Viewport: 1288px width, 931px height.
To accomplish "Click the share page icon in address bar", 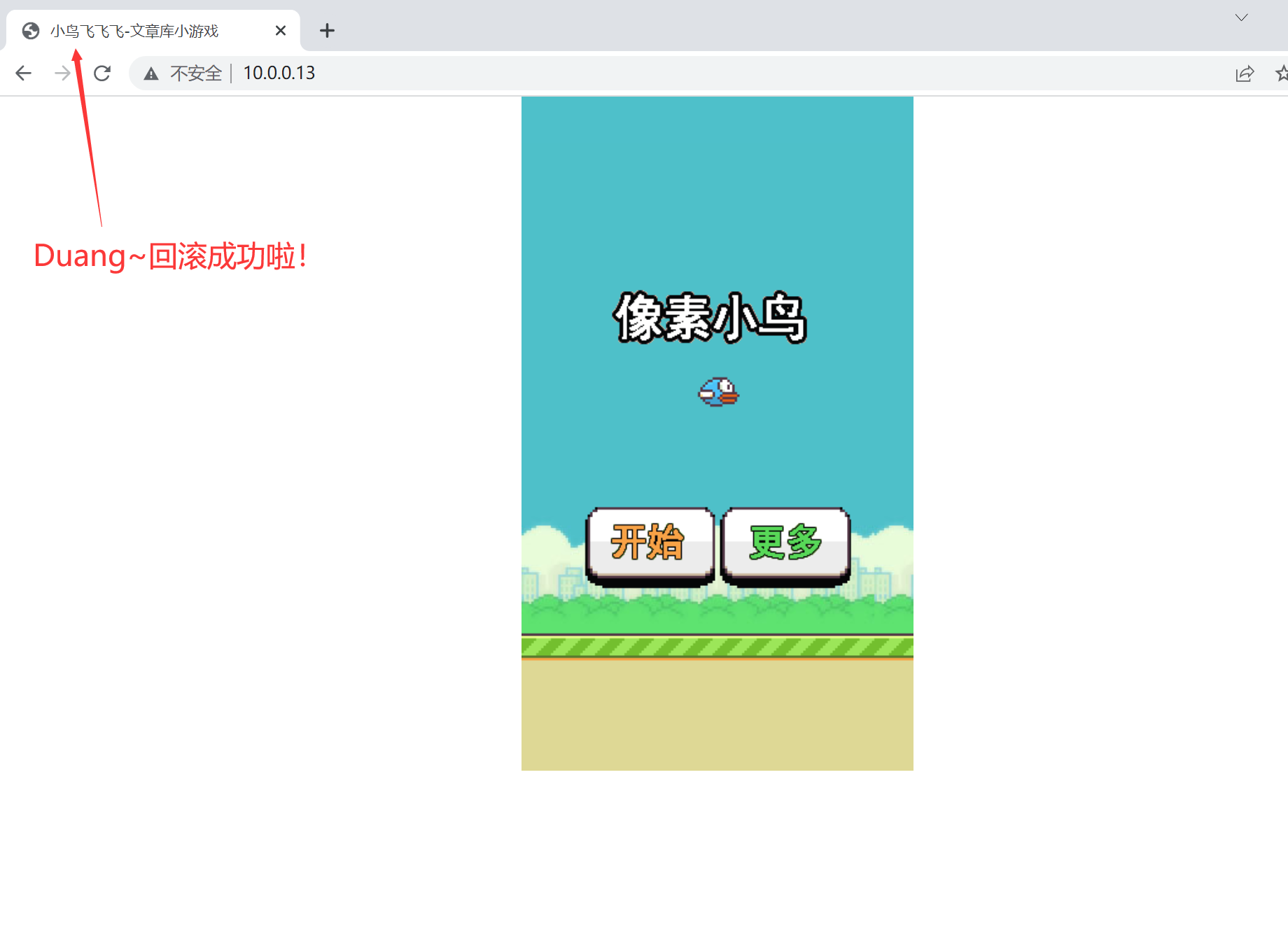I will coord(1245,73).
